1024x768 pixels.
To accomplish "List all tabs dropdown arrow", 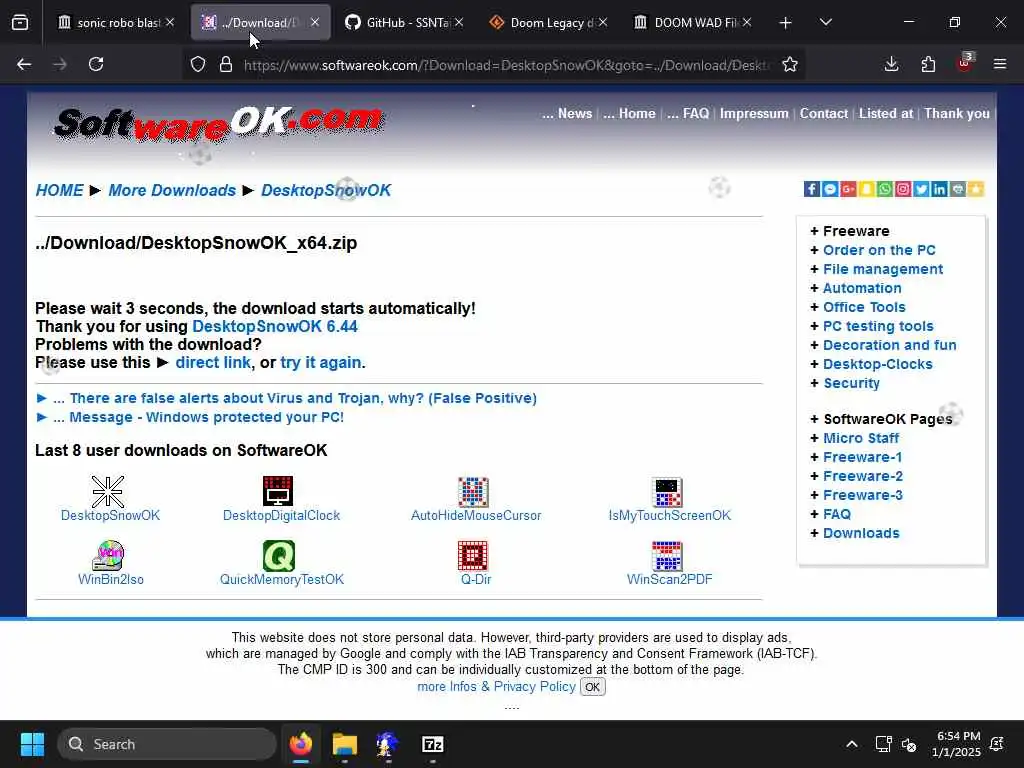I will tap(825, 22).
